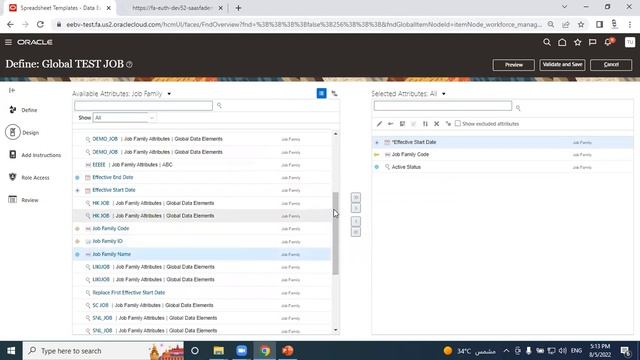Select Job Family ID in available list
This screenshot has width=640, height=360.
(x=202, y=241)
